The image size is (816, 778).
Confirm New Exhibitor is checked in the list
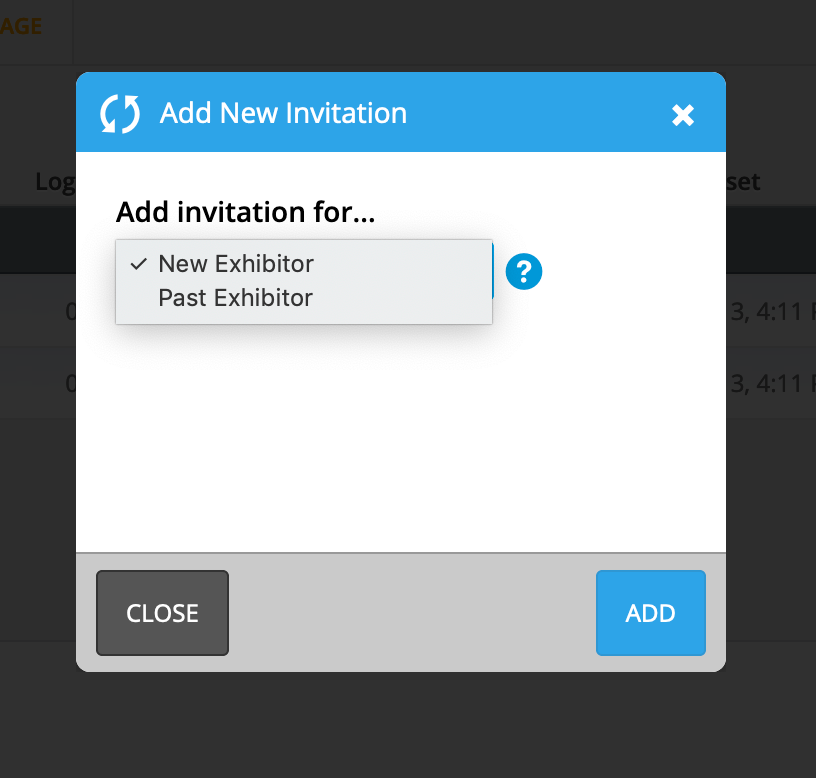137,264
